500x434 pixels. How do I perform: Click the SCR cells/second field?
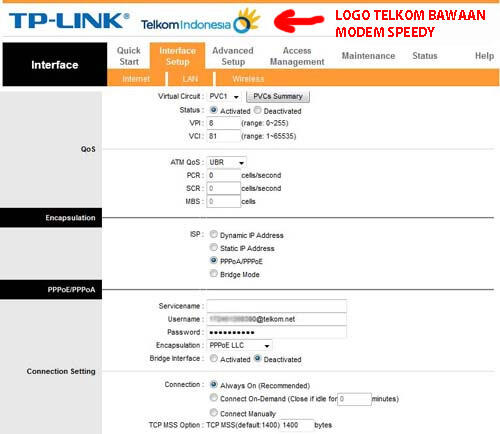click(223, 188)
